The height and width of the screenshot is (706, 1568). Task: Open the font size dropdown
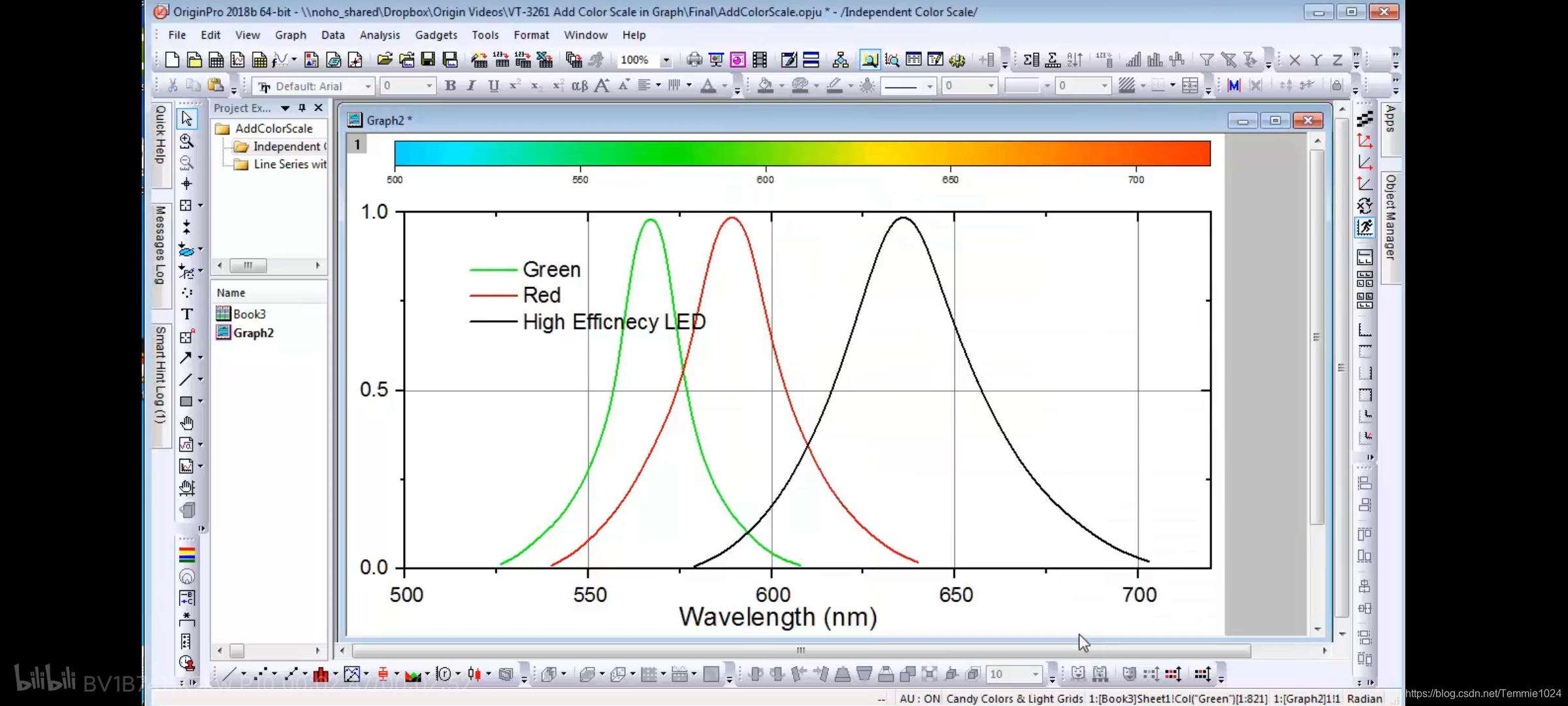(429, 86)
